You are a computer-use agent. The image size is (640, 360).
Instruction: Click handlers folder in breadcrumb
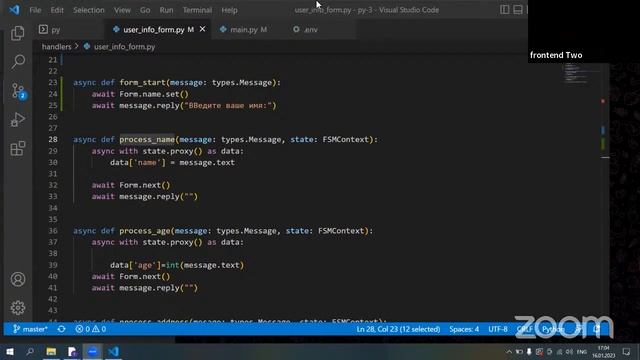[56, 47]
